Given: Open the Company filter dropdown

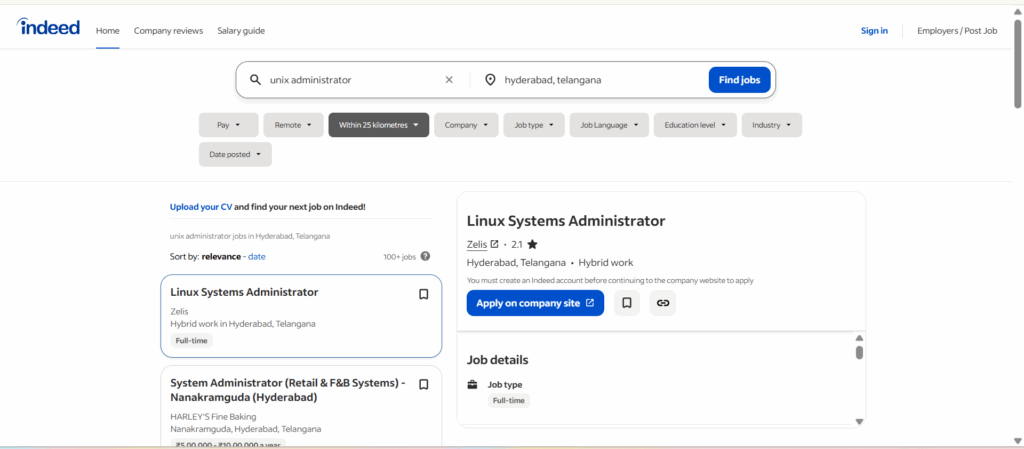Looking at the screenshot, I should point(466,125).
